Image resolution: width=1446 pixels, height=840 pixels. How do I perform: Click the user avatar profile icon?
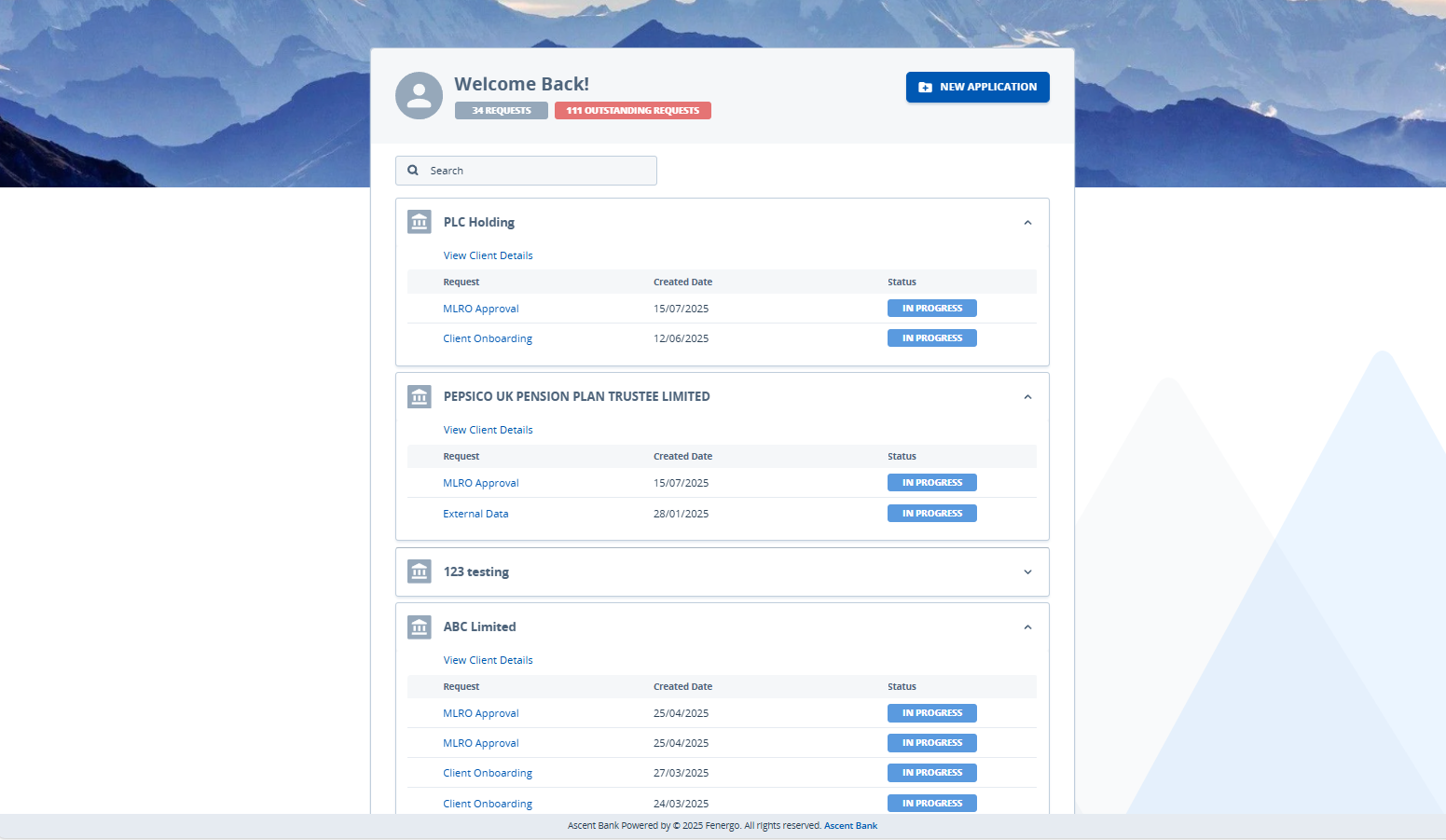419,95
